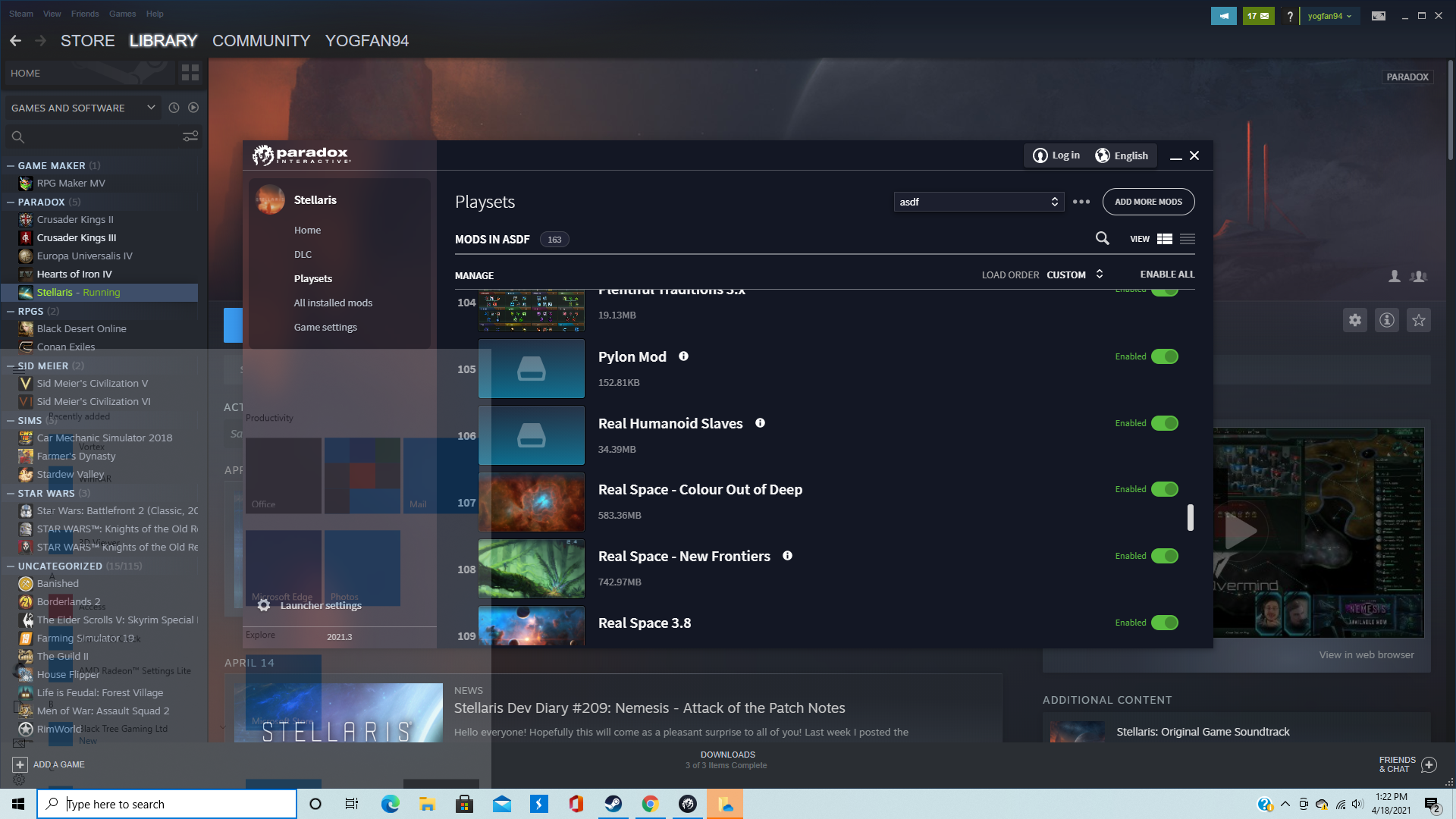The image size is (1456, 819).
Task: Click Enable All mods
Action: coord(1168,275)
